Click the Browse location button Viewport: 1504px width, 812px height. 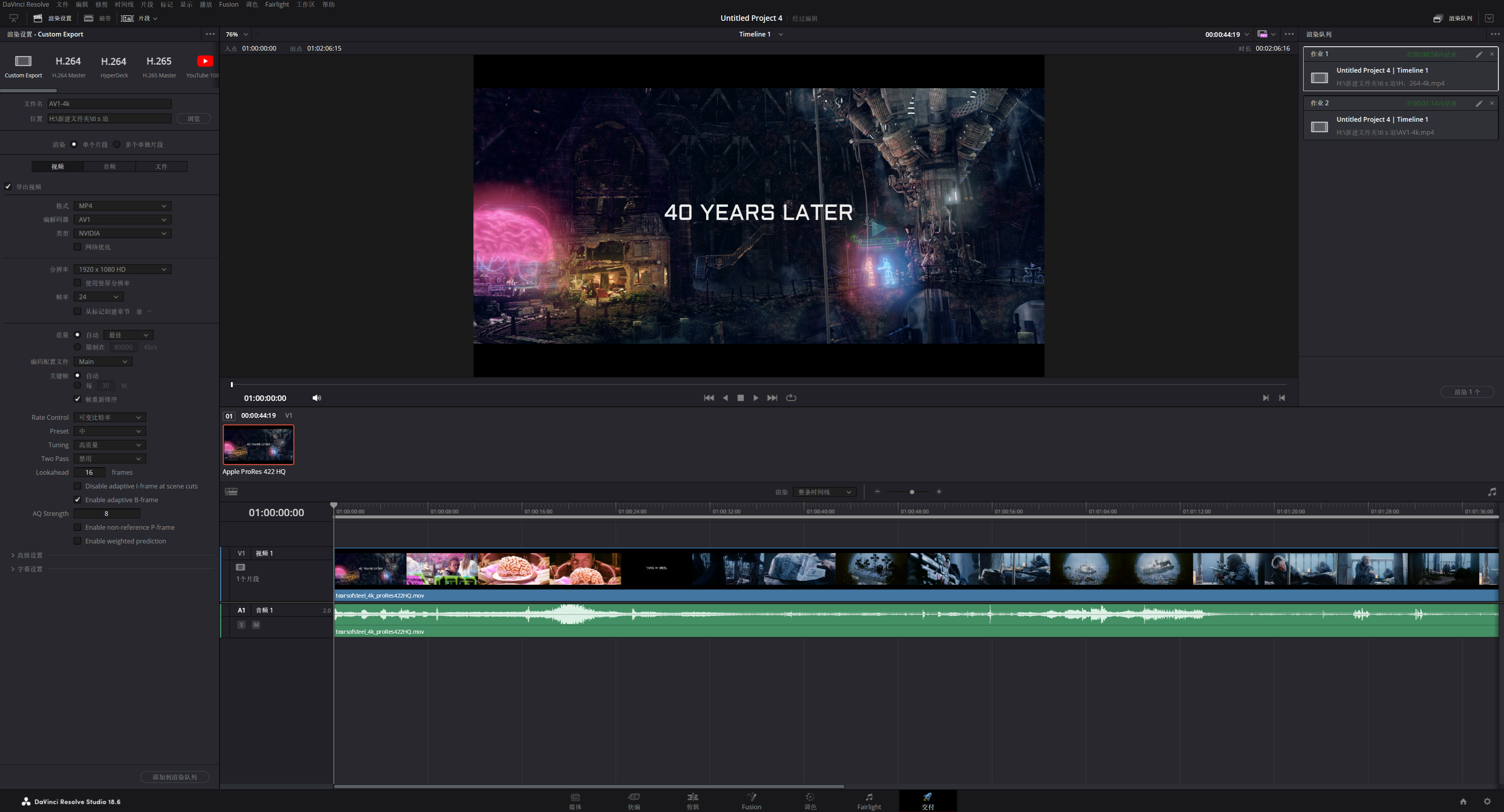tap(193, 119)
